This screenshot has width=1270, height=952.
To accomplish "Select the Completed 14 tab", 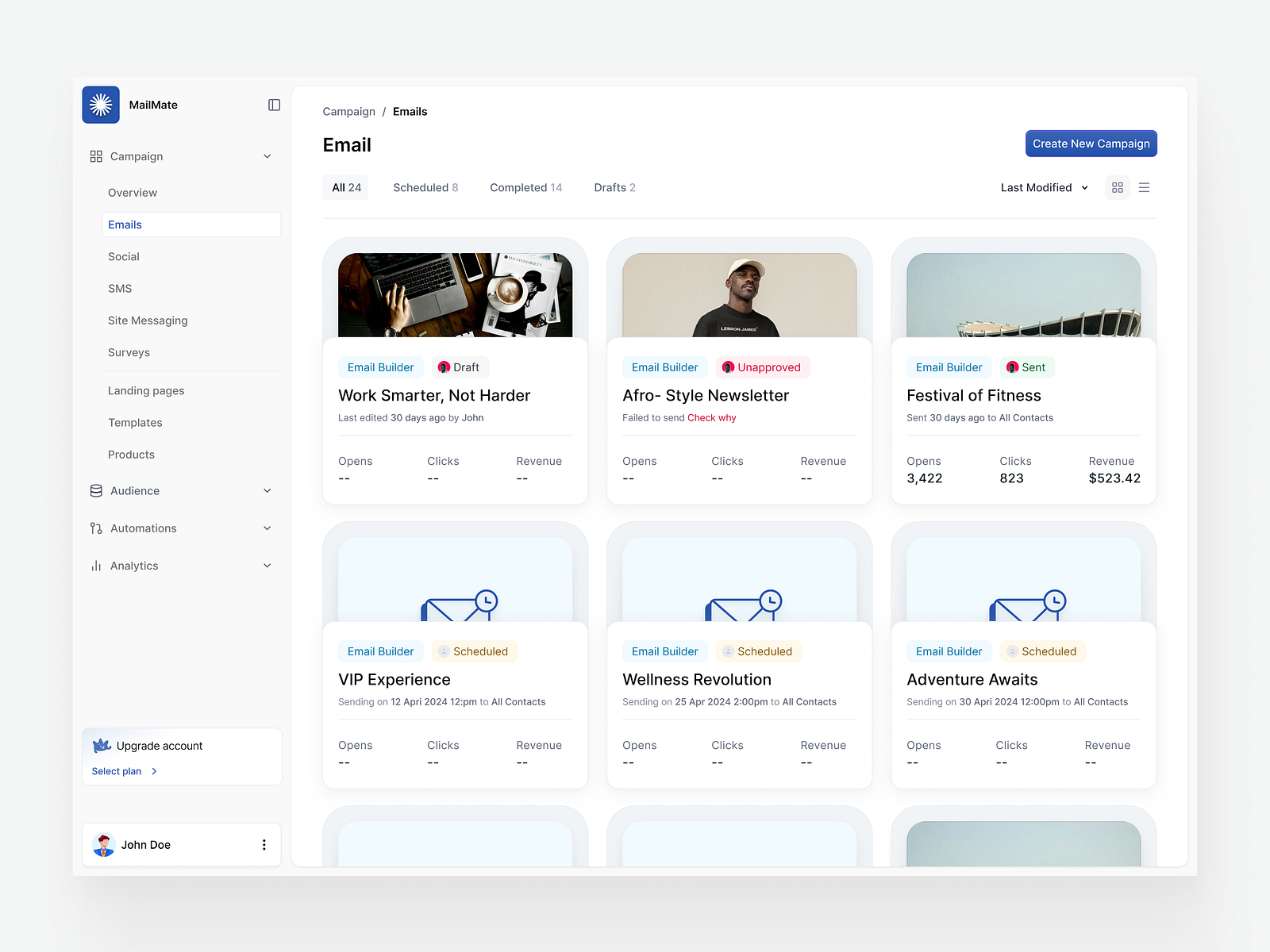I will coord(525,187).
